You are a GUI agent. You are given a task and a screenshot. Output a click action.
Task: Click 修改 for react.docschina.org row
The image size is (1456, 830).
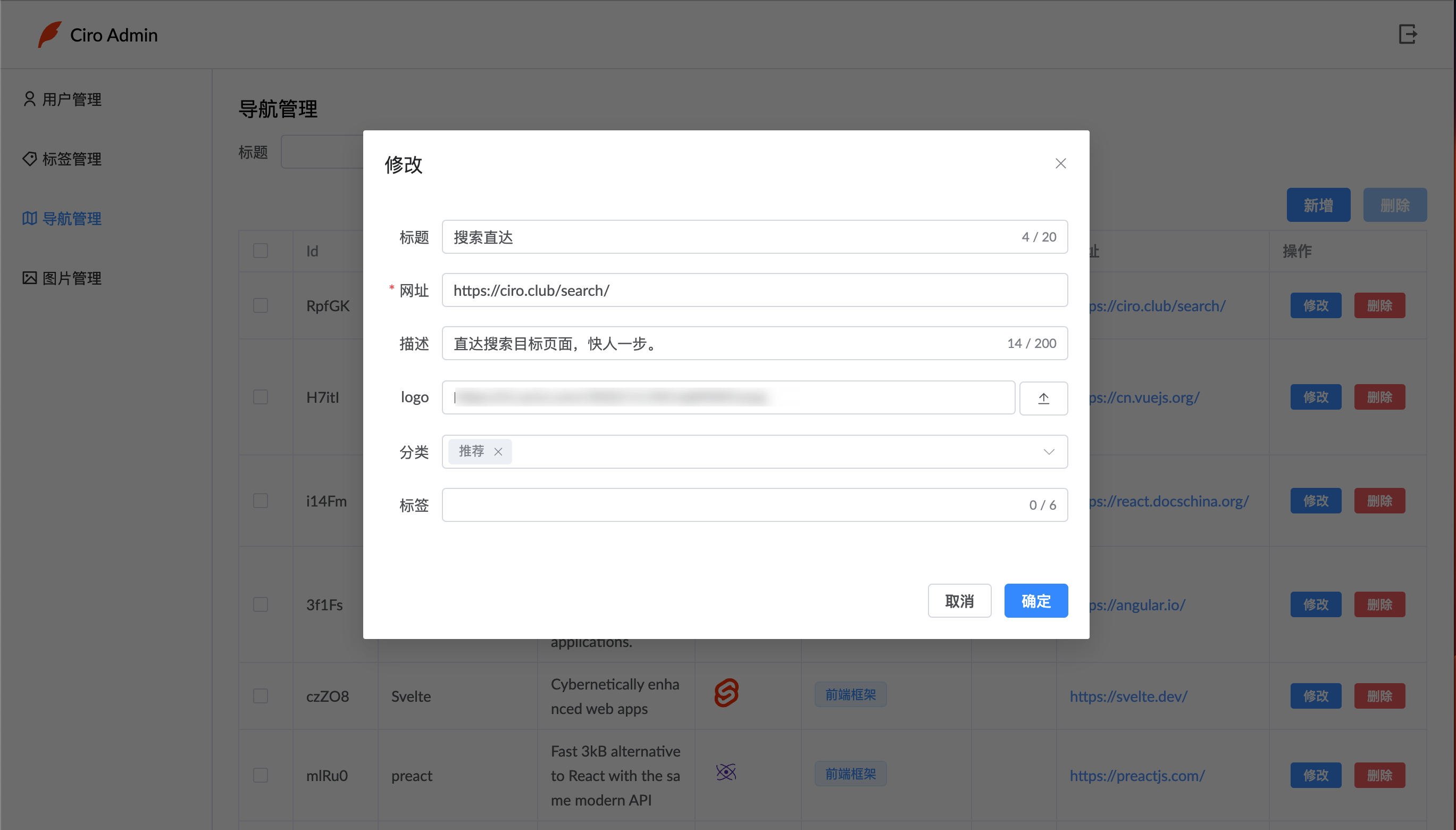click(1316, 501)
